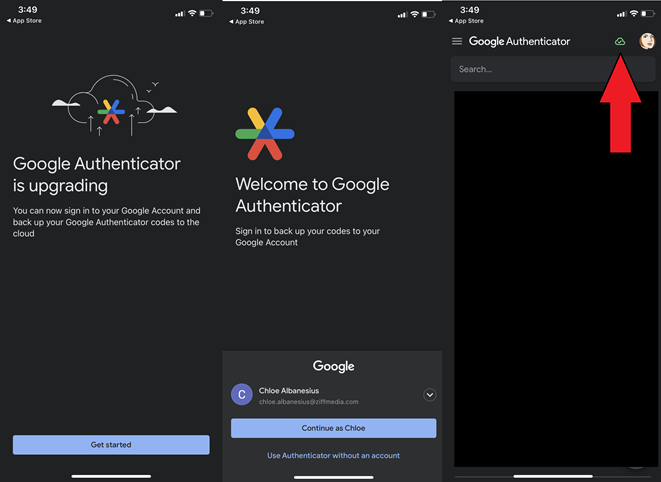Image resolution: width=661 pixels, height=482 pixels.
Task: Tap the chloe.albanesius@ziffmedia.com email text
Action: [309, 402]
